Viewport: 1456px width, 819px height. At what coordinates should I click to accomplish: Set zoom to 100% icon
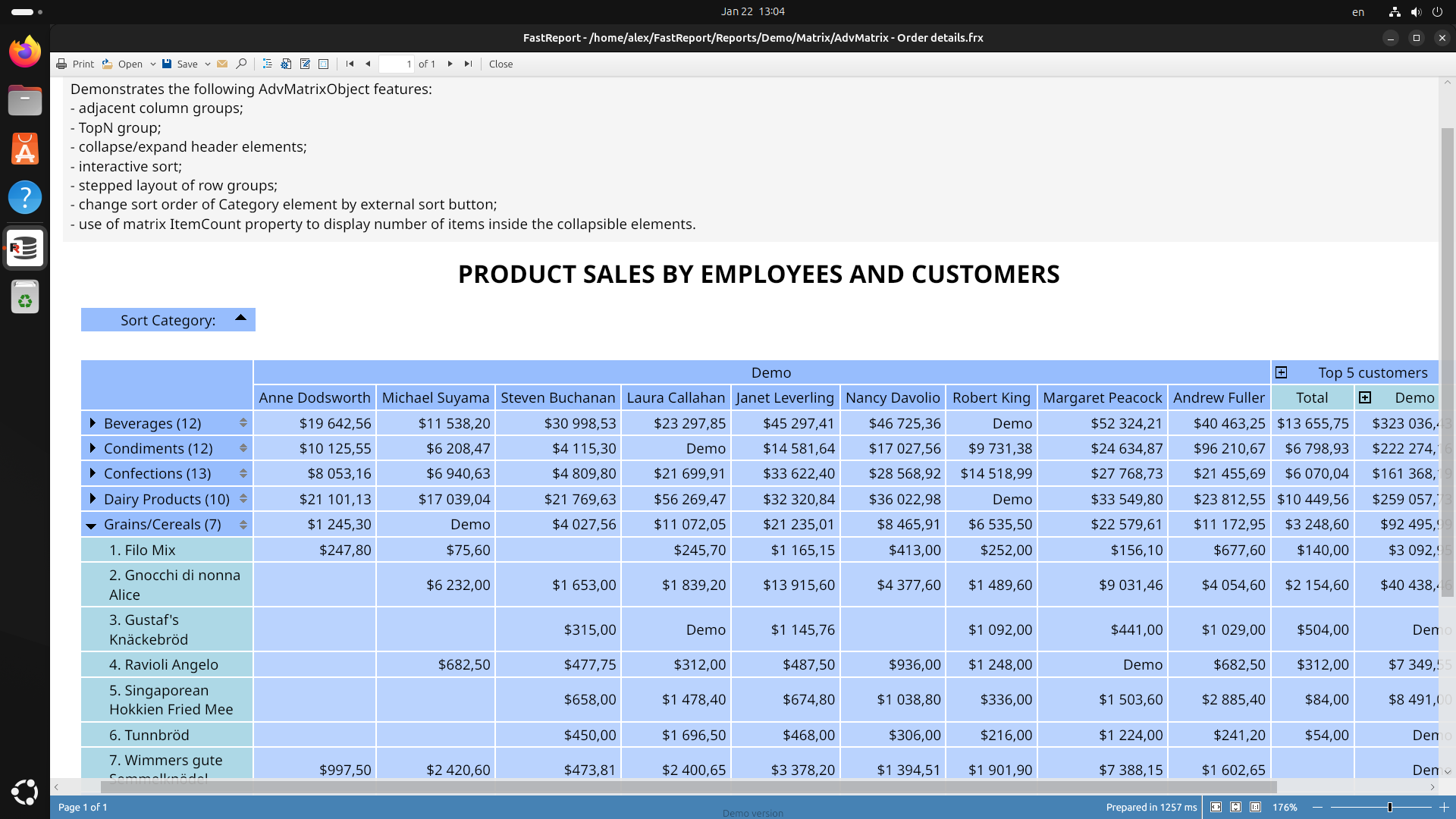(x=1255, y=807)
